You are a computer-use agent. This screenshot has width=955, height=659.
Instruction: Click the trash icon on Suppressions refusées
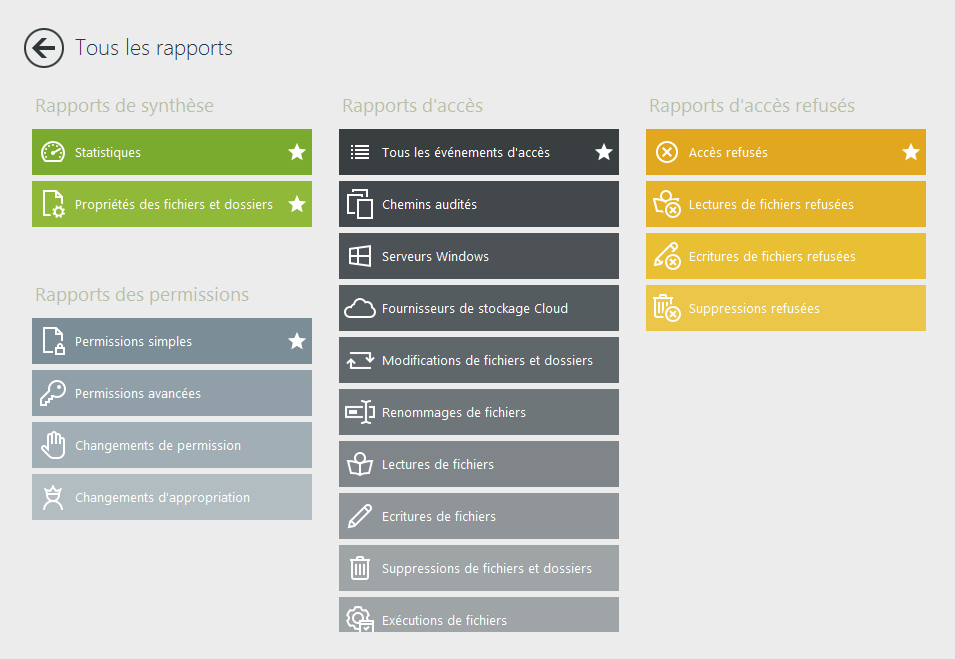[x=666, y=308]
